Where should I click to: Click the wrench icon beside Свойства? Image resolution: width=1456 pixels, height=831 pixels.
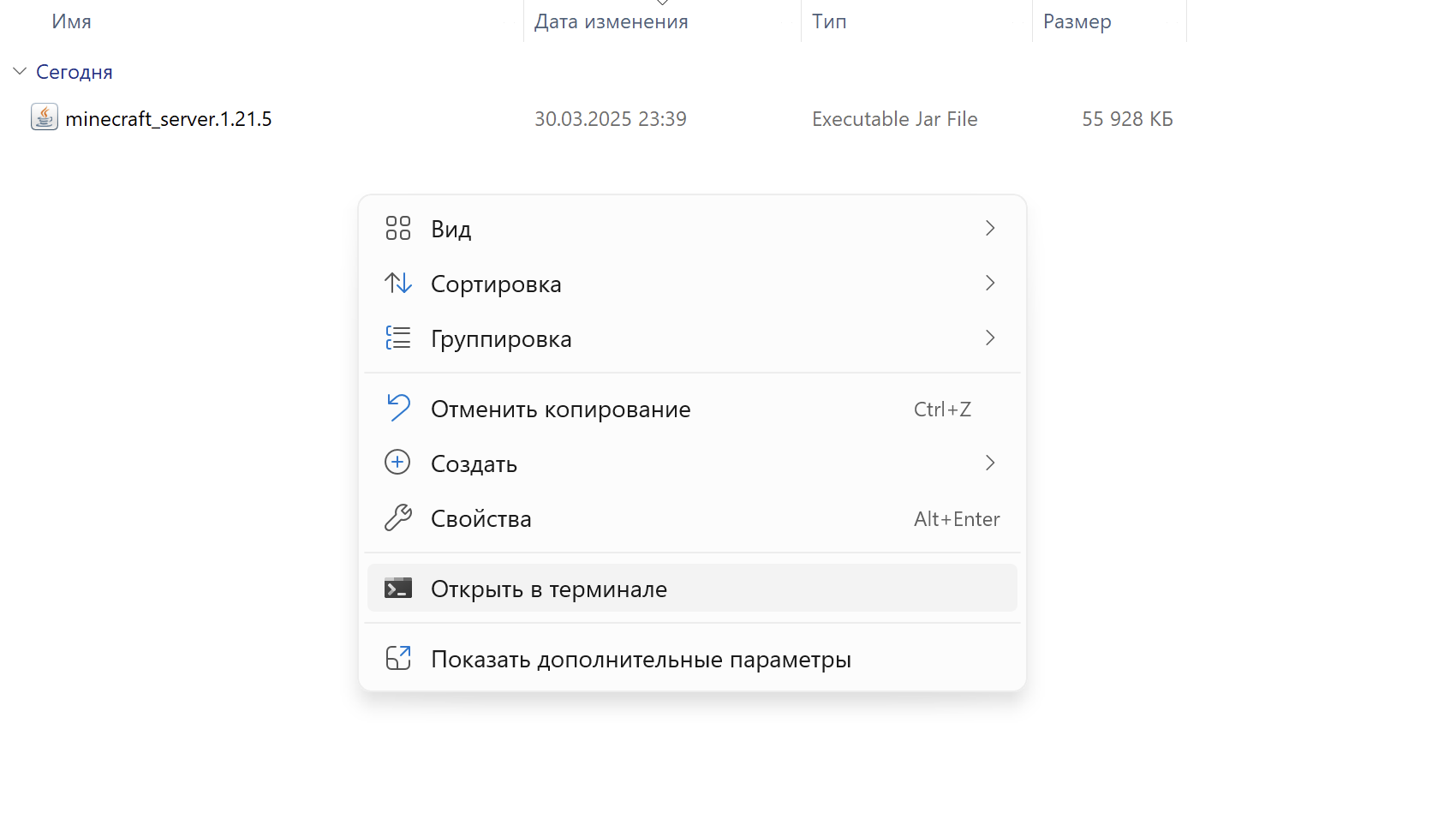pos(398,517)
